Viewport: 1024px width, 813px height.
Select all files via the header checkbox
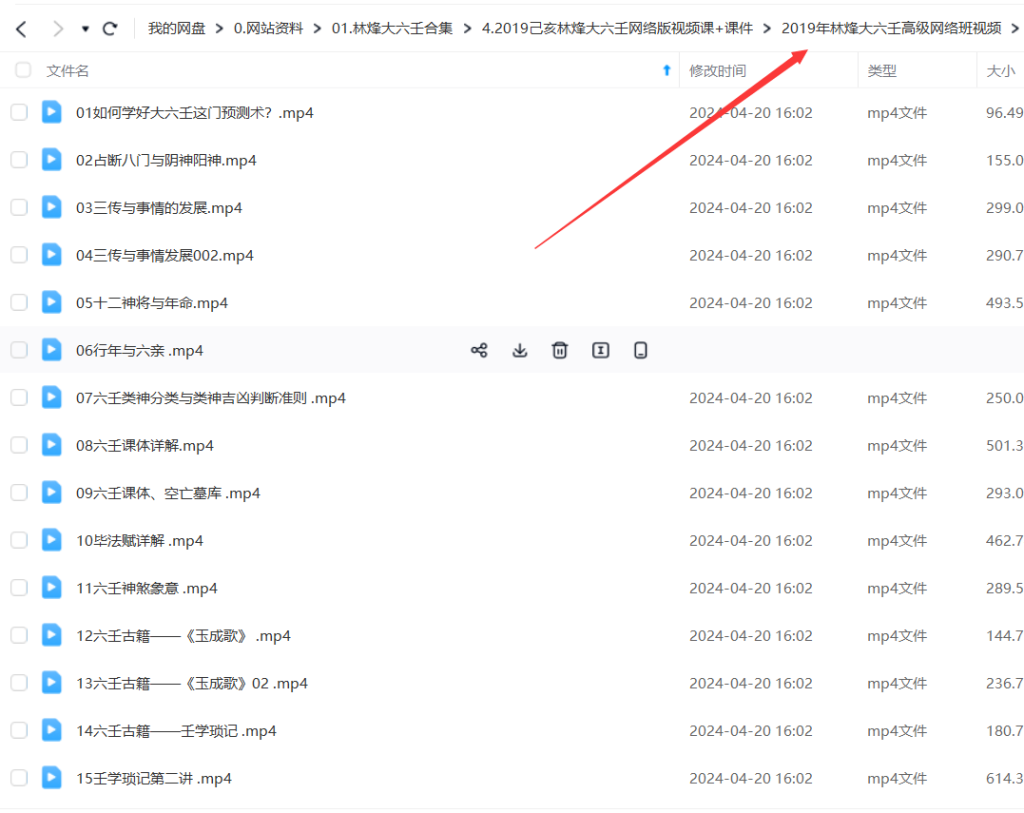tap(22, 70)
